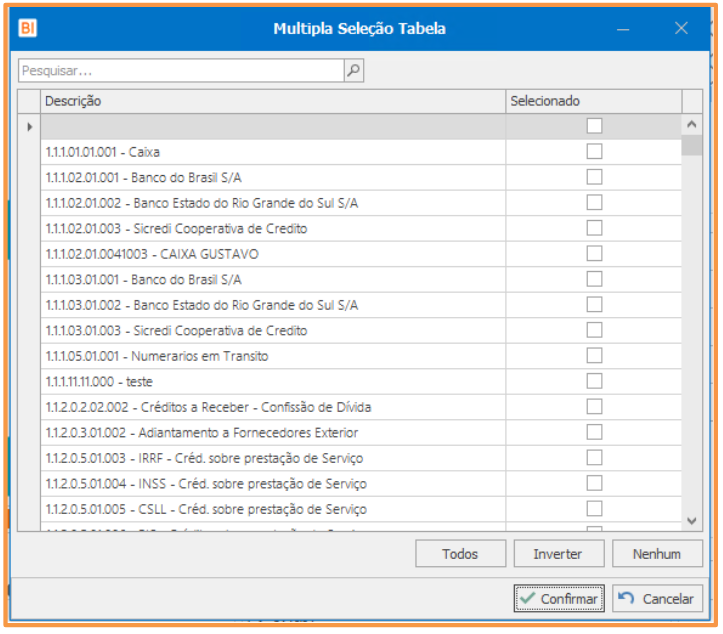723x634 pixels.
Task: Click the vertical scrollbar thumb
Action: click(x=691, y=145)
